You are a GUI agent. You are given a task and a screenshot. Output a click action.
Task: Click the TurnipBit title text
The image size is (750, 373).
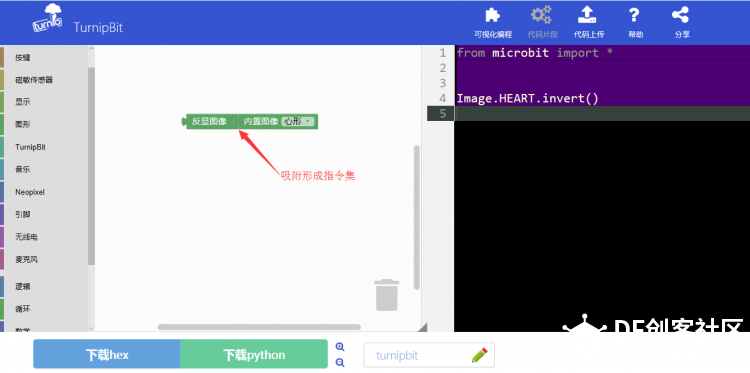coord(98,27)
